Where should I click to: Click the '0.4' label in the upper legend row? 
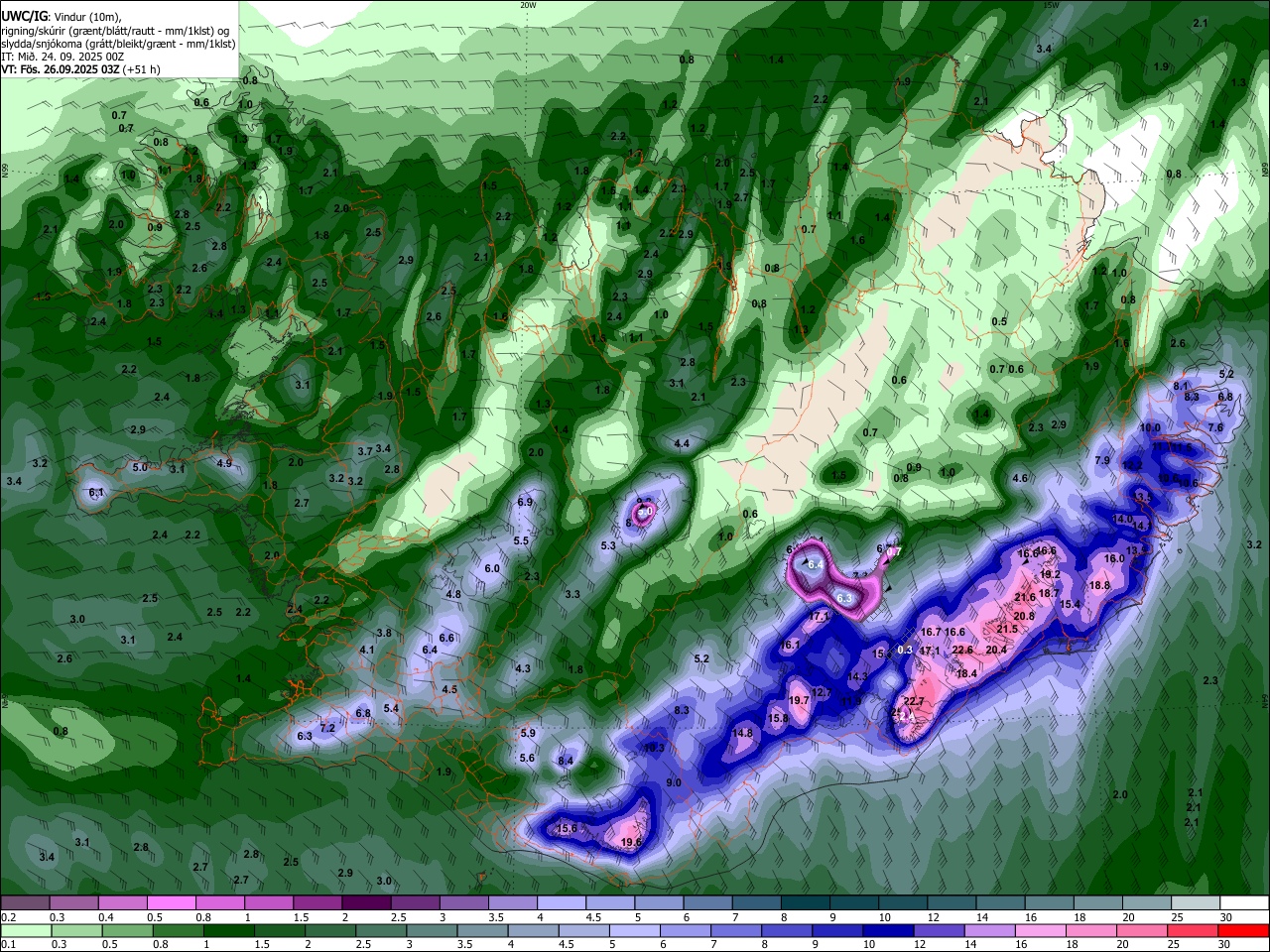pyautogui.click(x=106, y=917)
